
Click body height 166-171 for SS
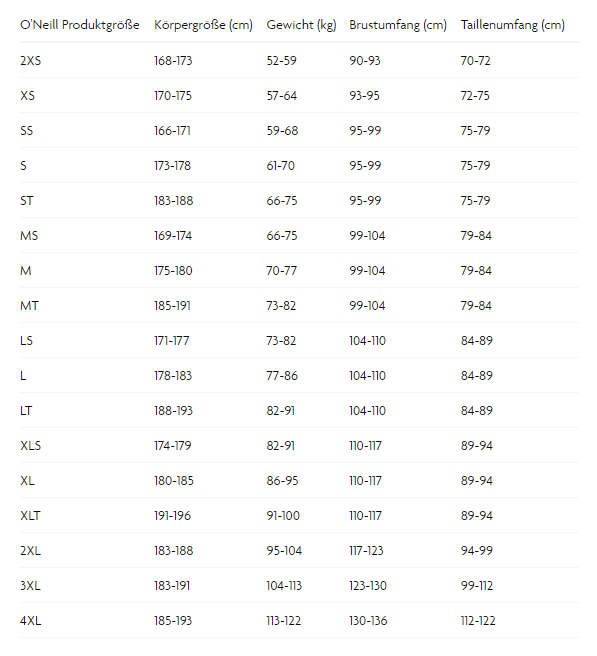tap(172, 131)
